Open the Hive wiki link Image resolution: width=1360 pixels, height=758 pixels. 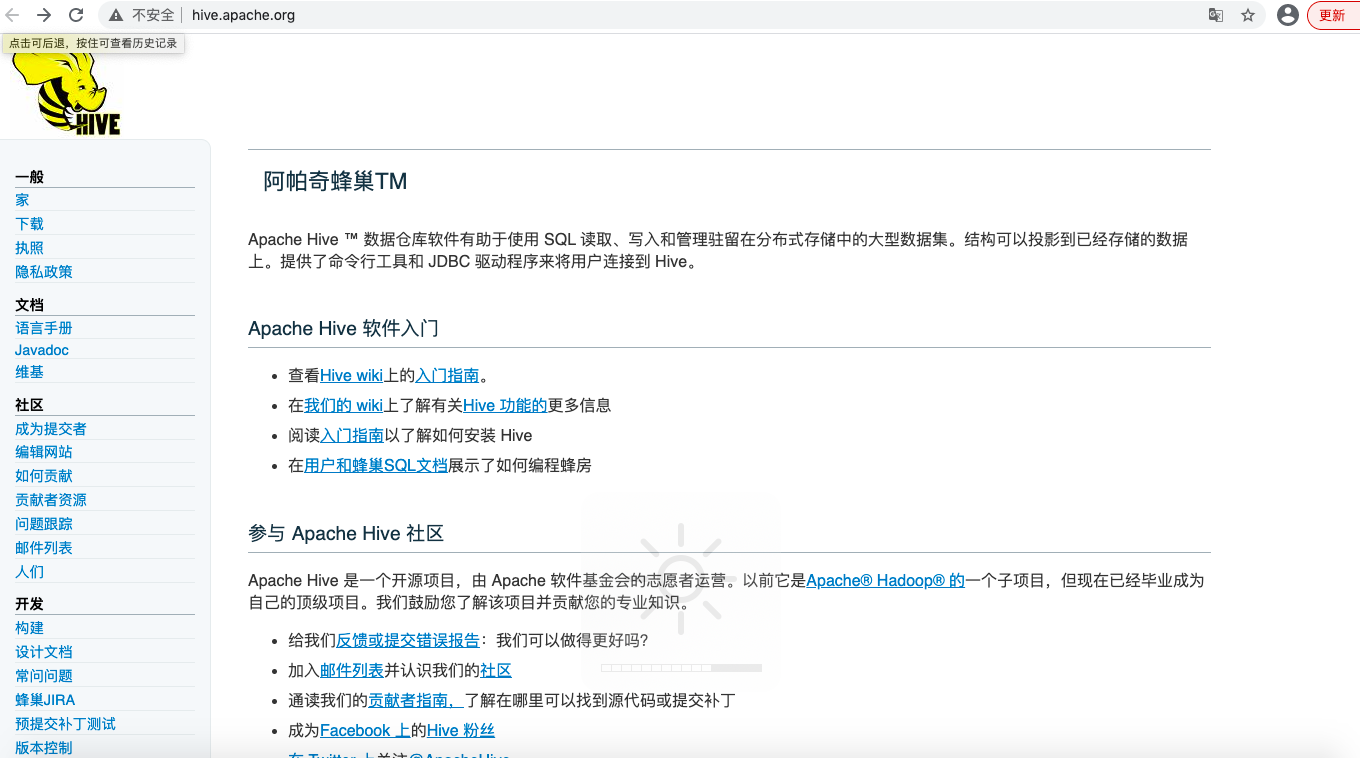351,375
